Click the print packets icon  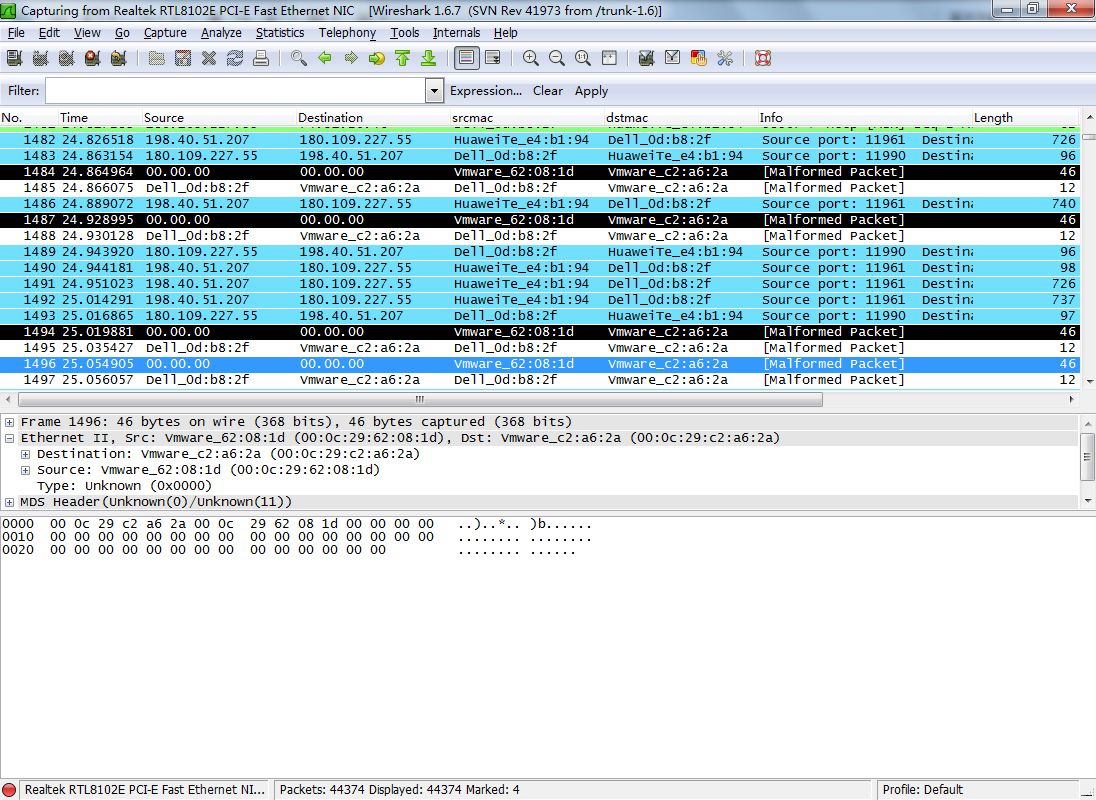(261, 58)
